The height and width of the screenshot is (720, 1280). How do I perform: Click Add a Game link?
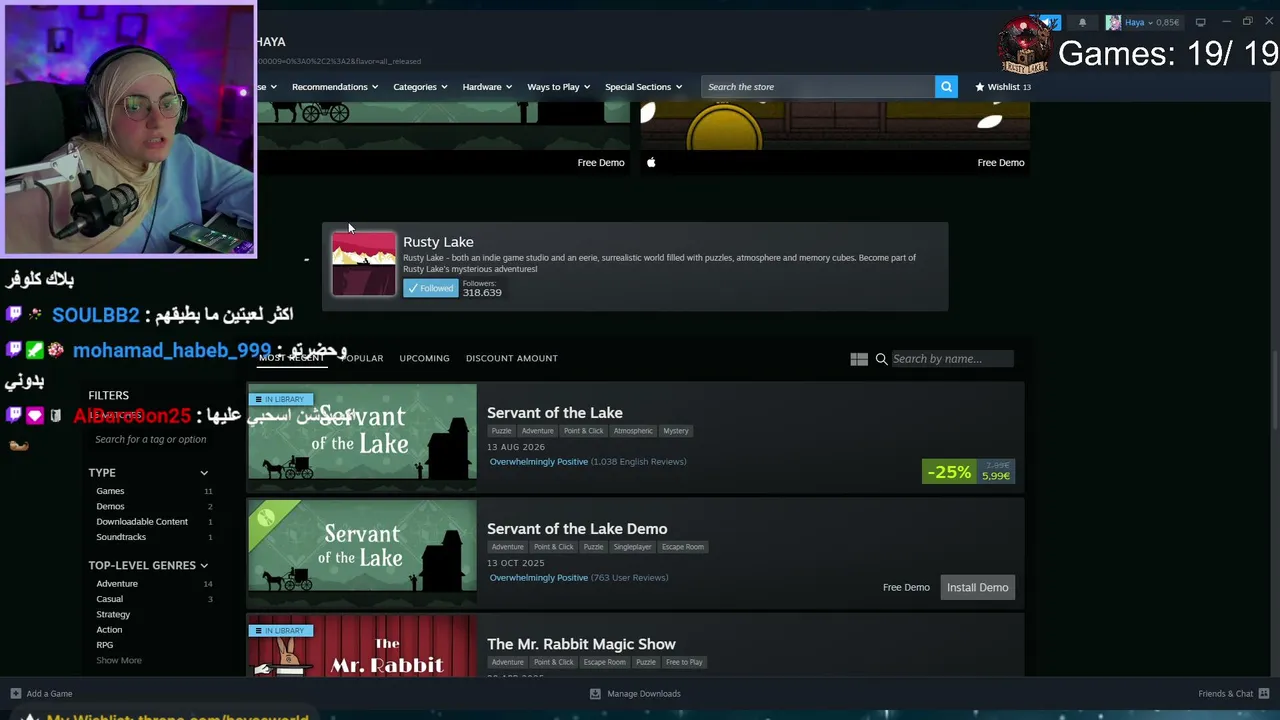[50, 693]
